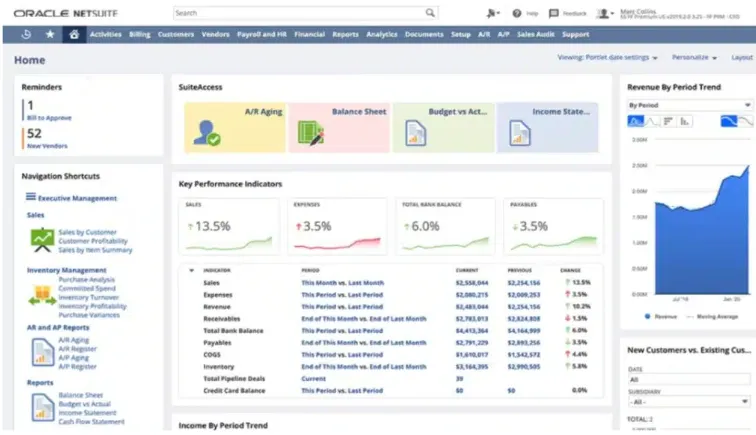Open the Activities menu
Image resolution: width=756 pixels, height=435 pixels.
106,34
